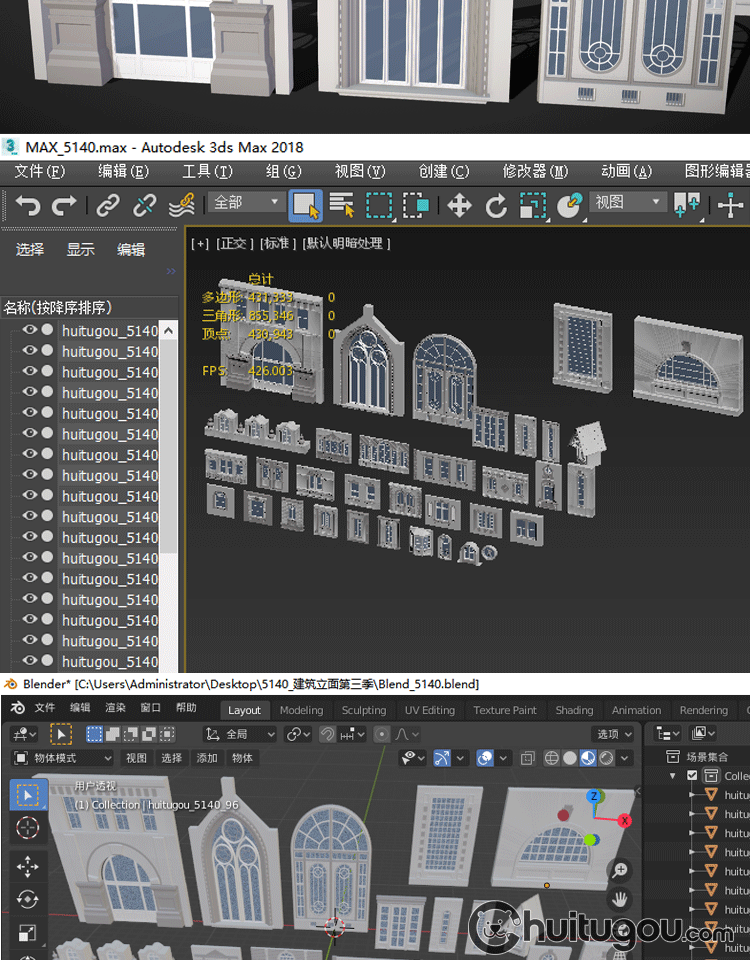
Task: Click the Undo arrow in 3ds Max toolbar
Action: coord(28,204)
